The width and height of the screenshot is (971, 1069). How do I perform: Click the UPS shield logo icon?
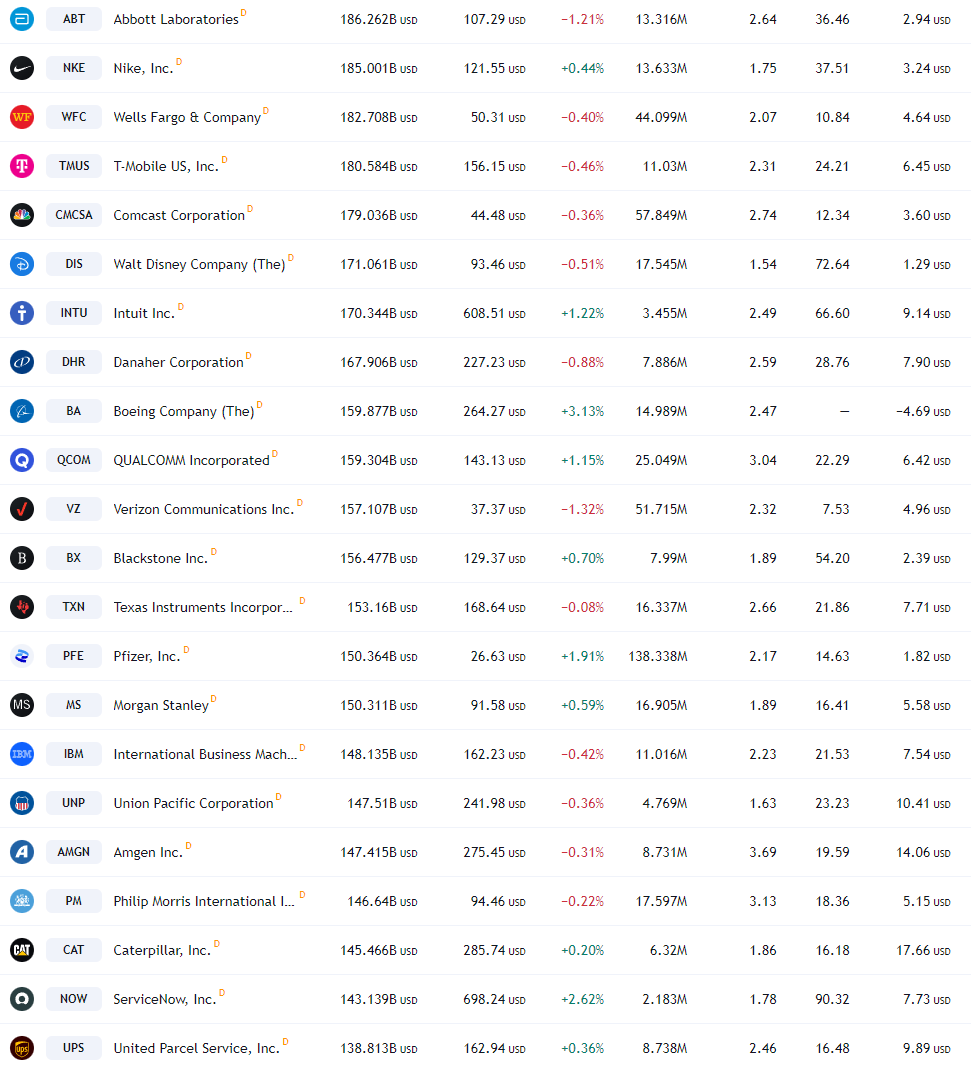click(x=22, y=1048)
